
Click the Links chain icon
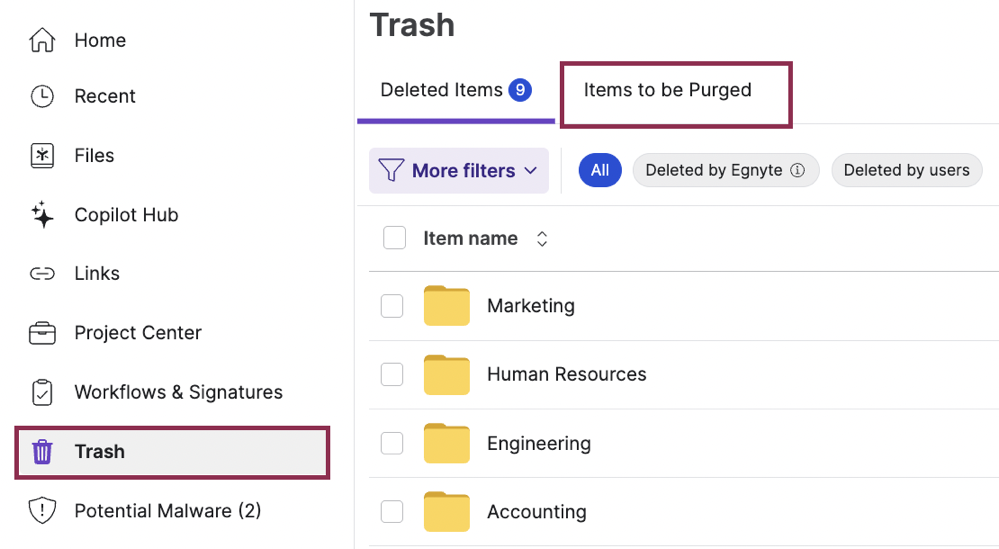click(42, 274)
